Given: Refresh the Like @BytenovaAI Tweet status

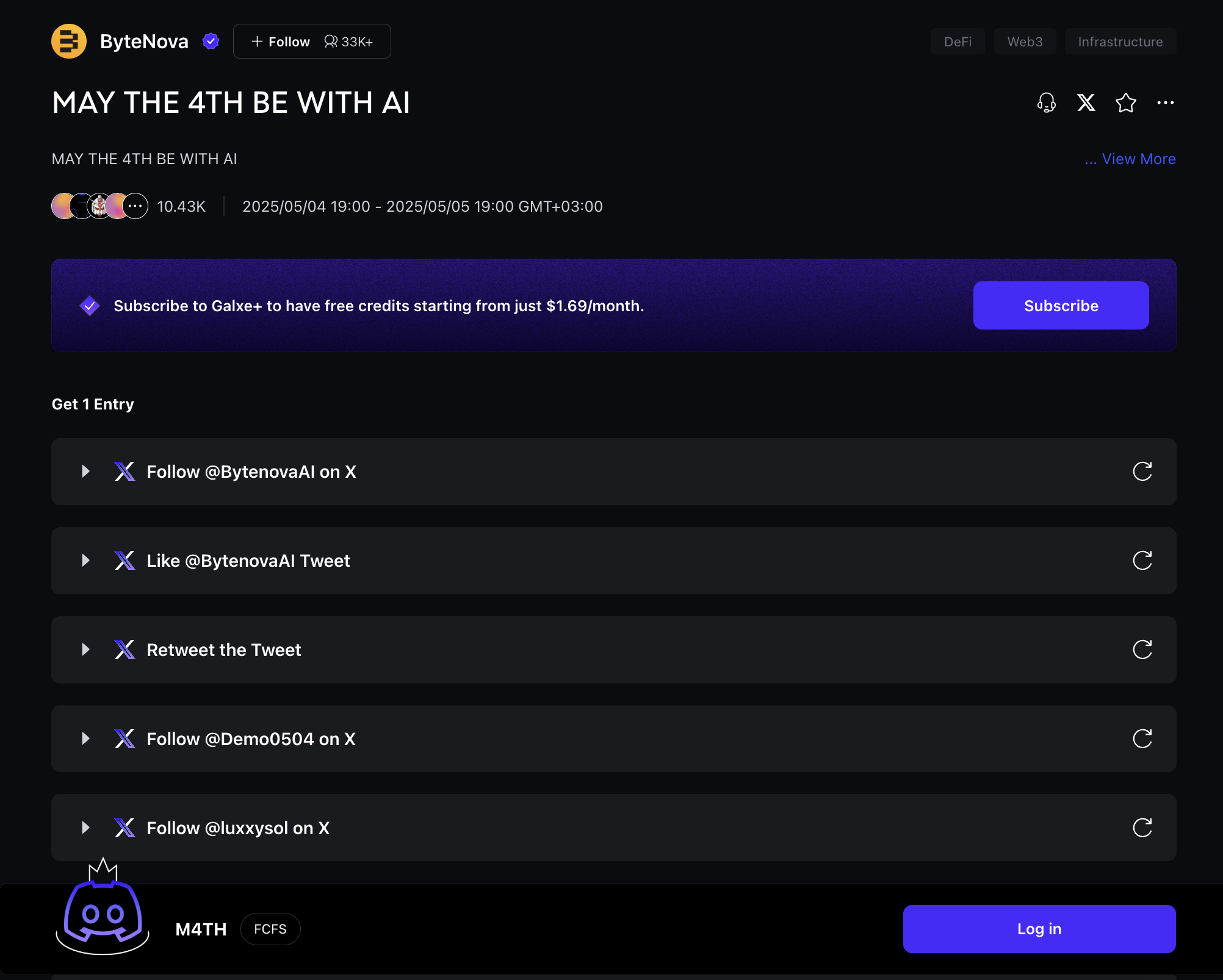Looking at the screenshot, I should (x=1142, y=561).
